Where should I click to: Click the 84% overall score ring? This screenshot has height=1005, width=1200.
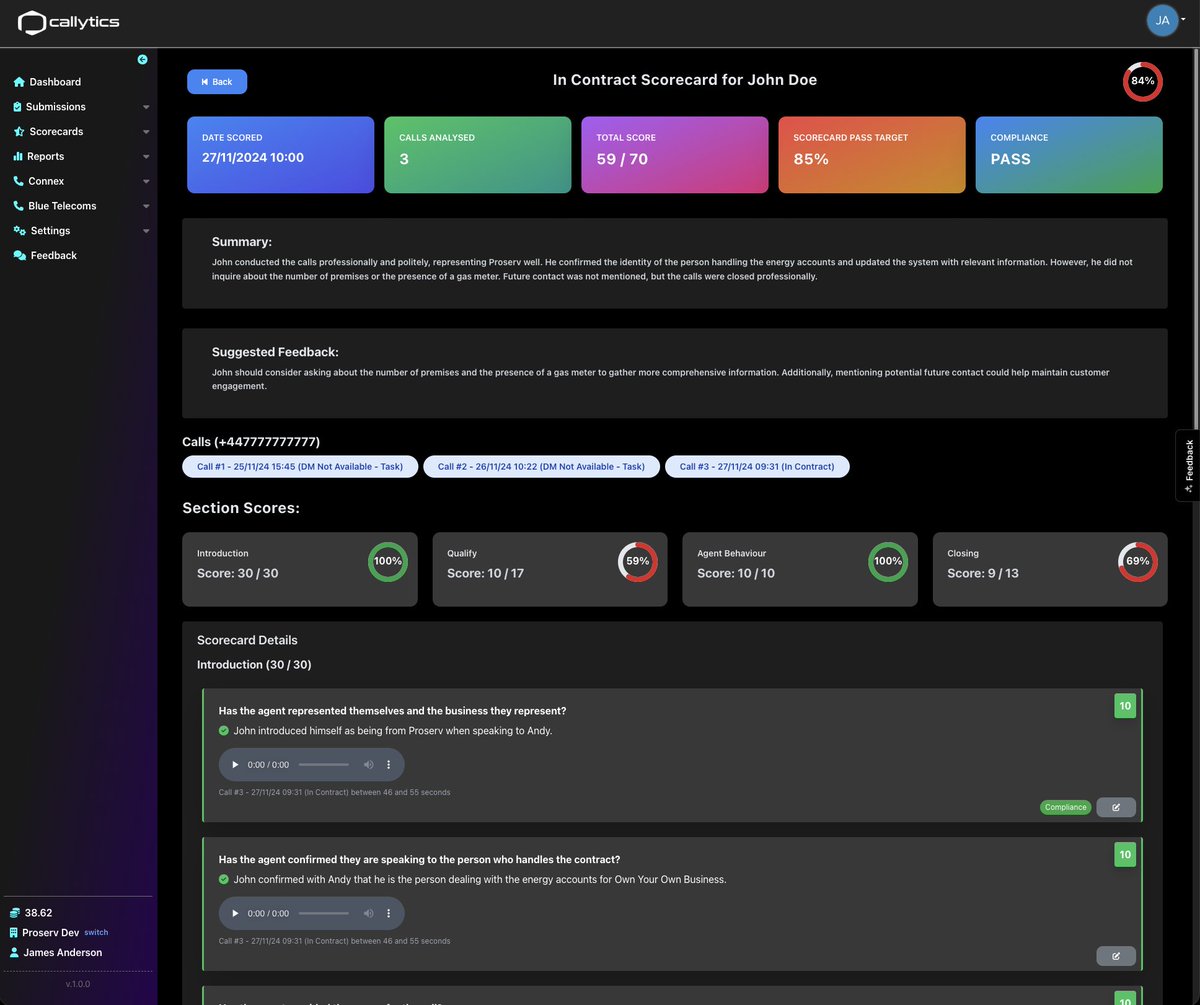click(1143, 81)
